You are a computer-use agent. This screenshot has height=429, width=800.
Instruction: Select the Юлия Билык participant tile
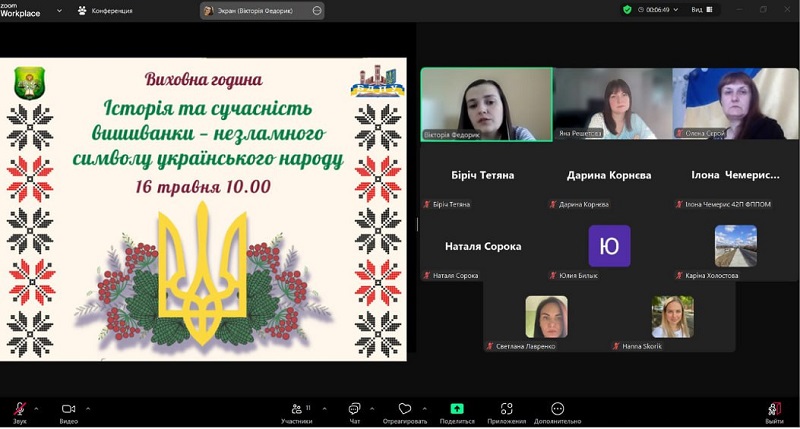609,247
